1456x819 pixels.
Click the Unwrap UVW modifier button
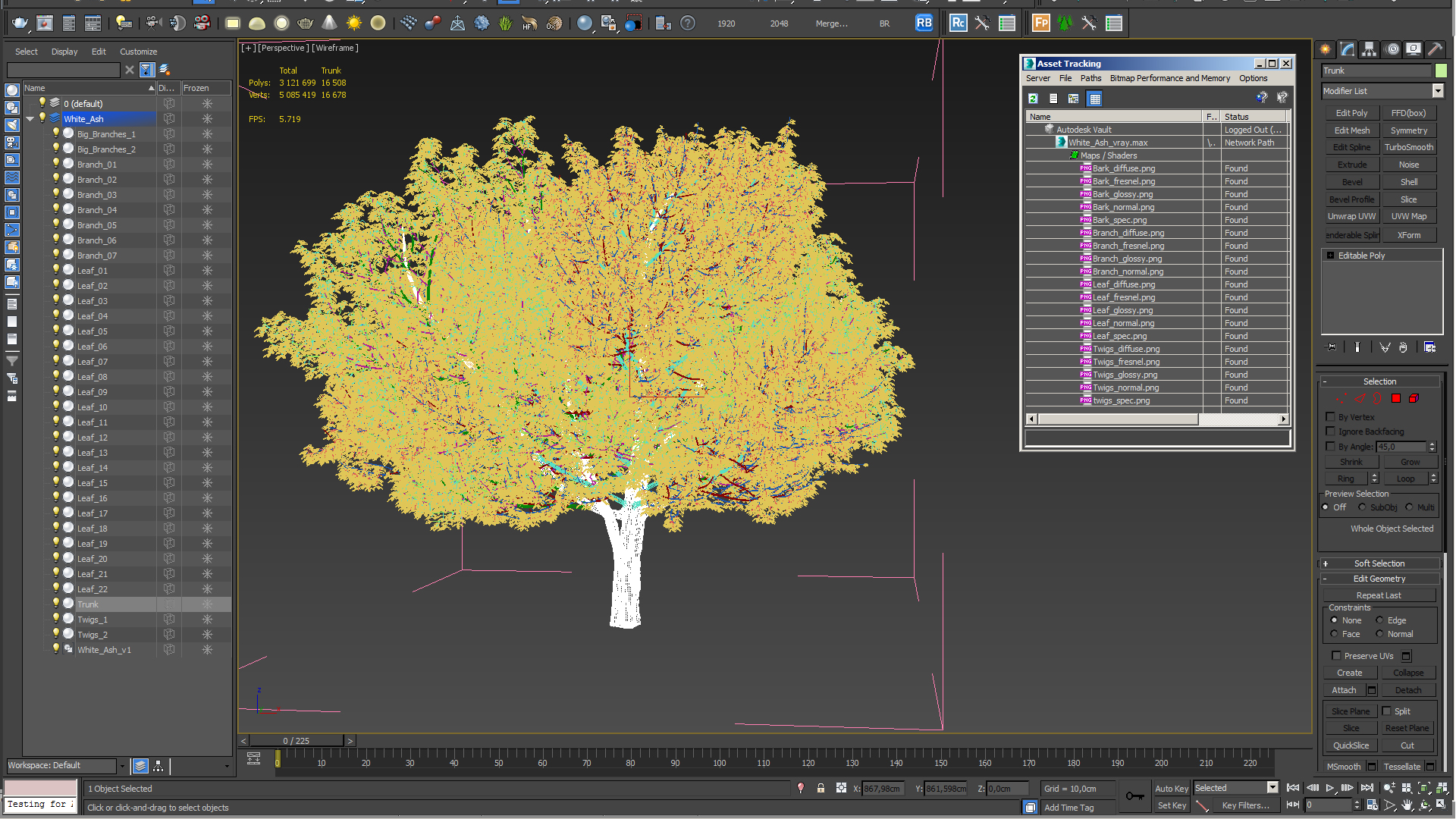[x=1351, y=216]
